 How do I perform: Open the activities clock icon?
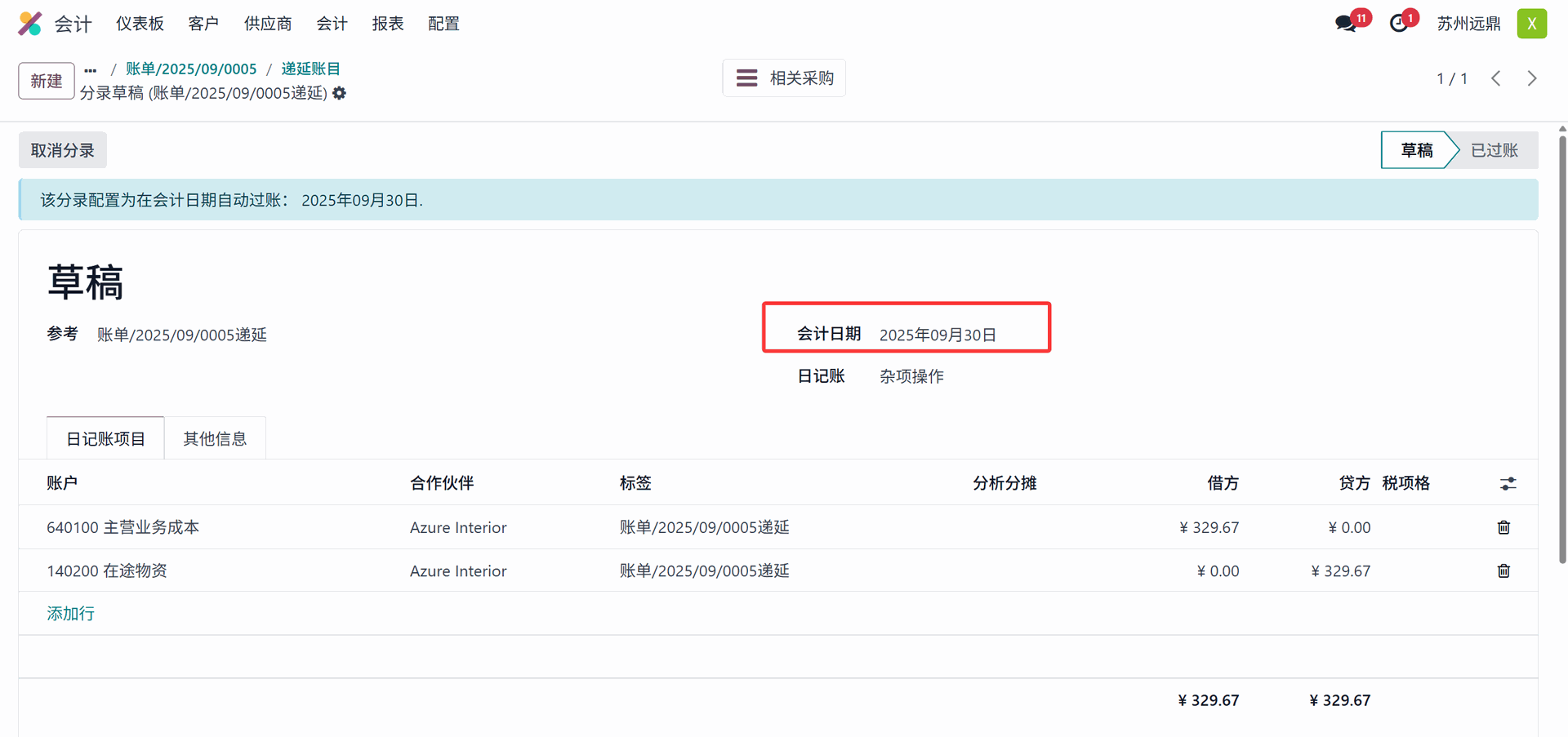point(1399,24)
